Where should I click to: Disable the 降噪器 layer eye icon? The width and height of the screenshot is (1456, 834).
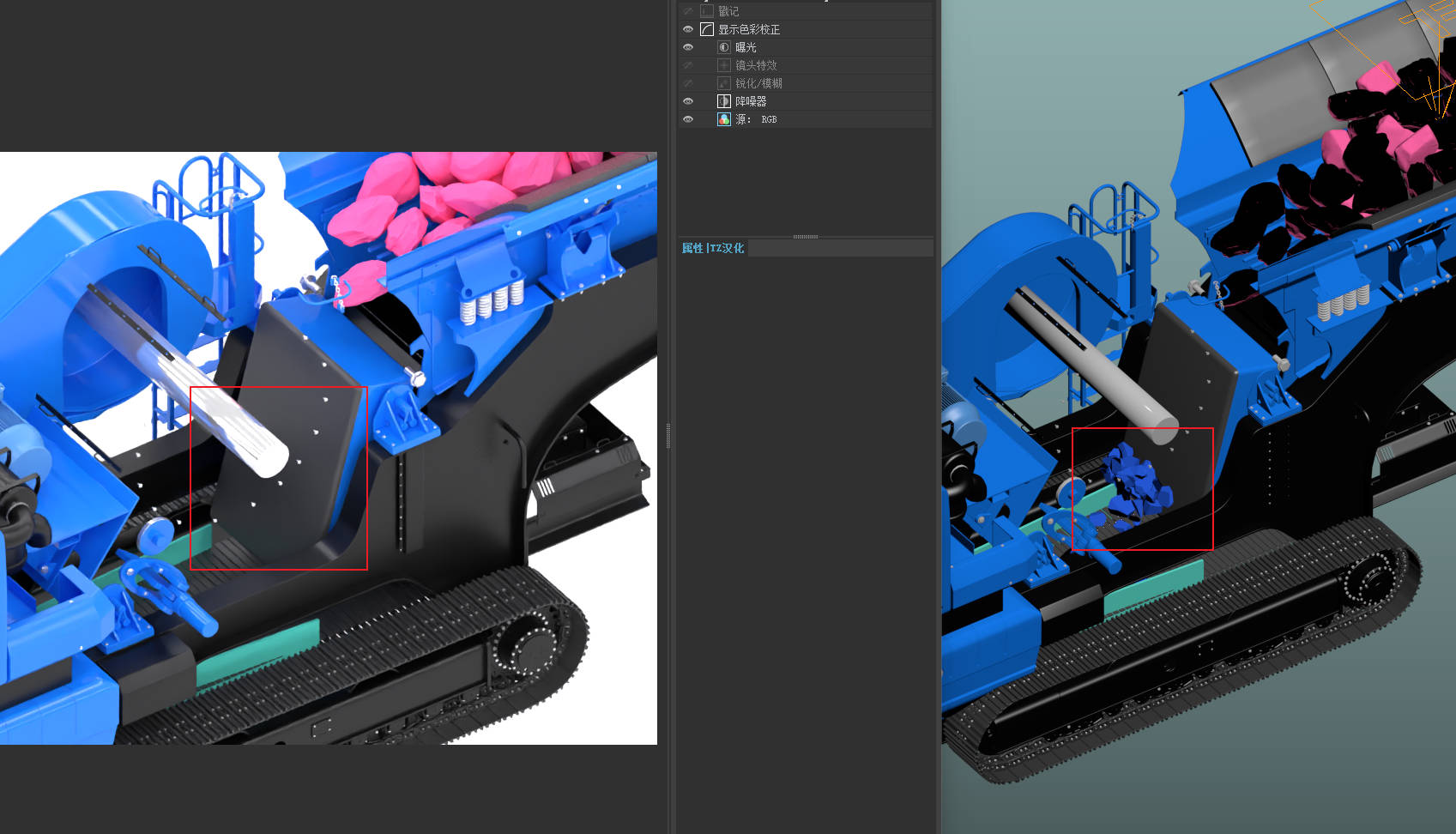tap(688, 101)
